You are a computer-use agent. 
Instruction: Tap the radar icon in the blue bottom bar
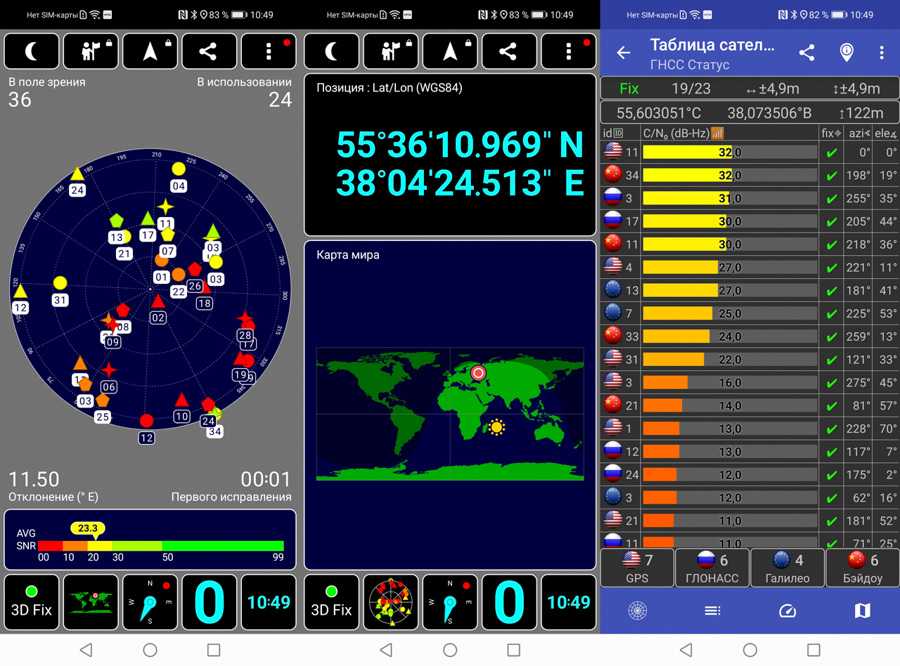637,610
